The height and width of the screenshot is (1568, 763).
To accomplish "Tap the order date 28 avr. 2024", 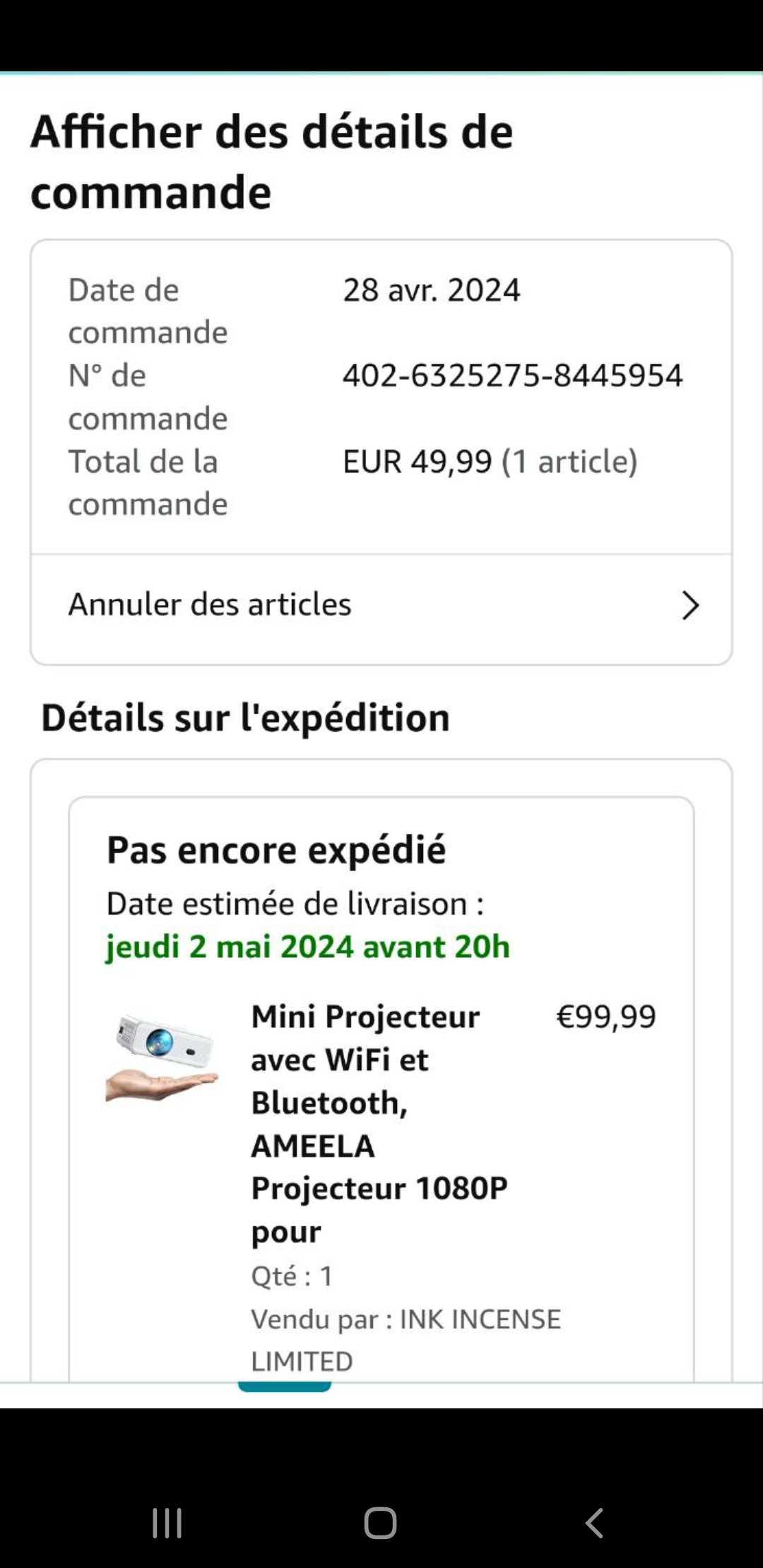I will click(431, 290).
